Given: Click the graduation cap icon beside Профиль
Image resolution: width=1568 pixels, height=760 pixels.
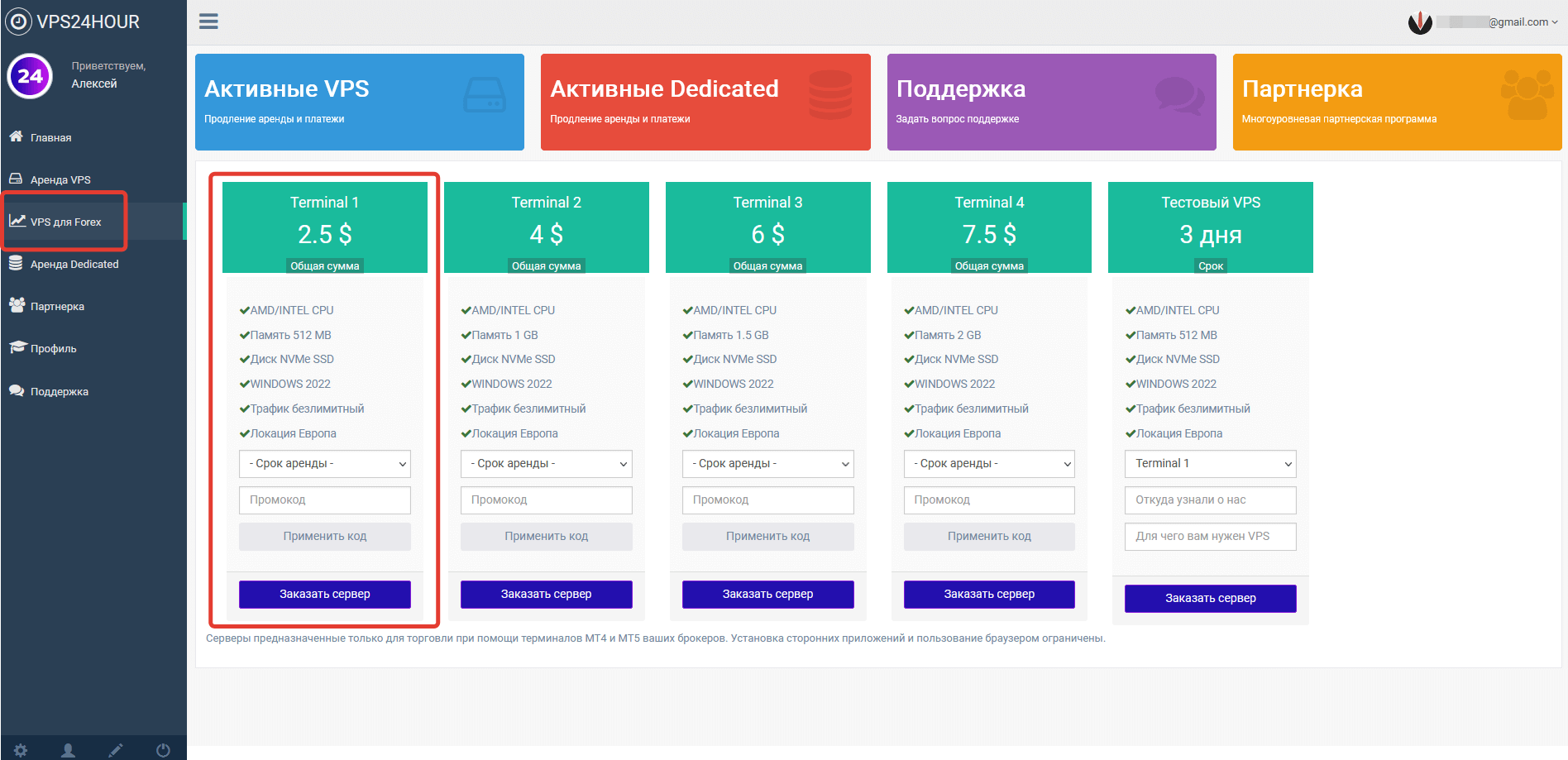Looking at the screenshot, I should 17,347.
